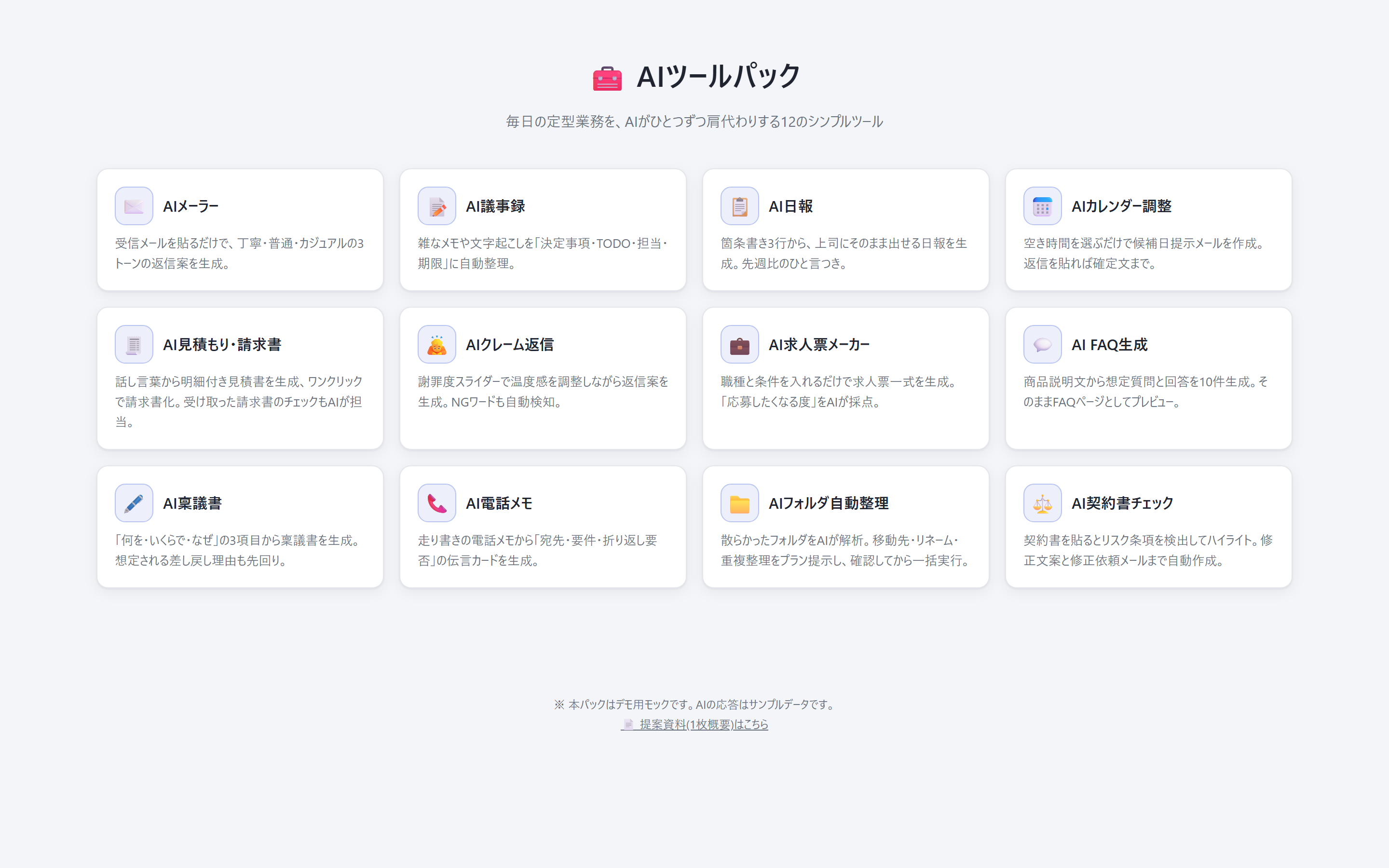Click description starting 走り書きの電話メモから
Image resolution: width=1389 pixels, height=868 pixels.
click(537, 550)
